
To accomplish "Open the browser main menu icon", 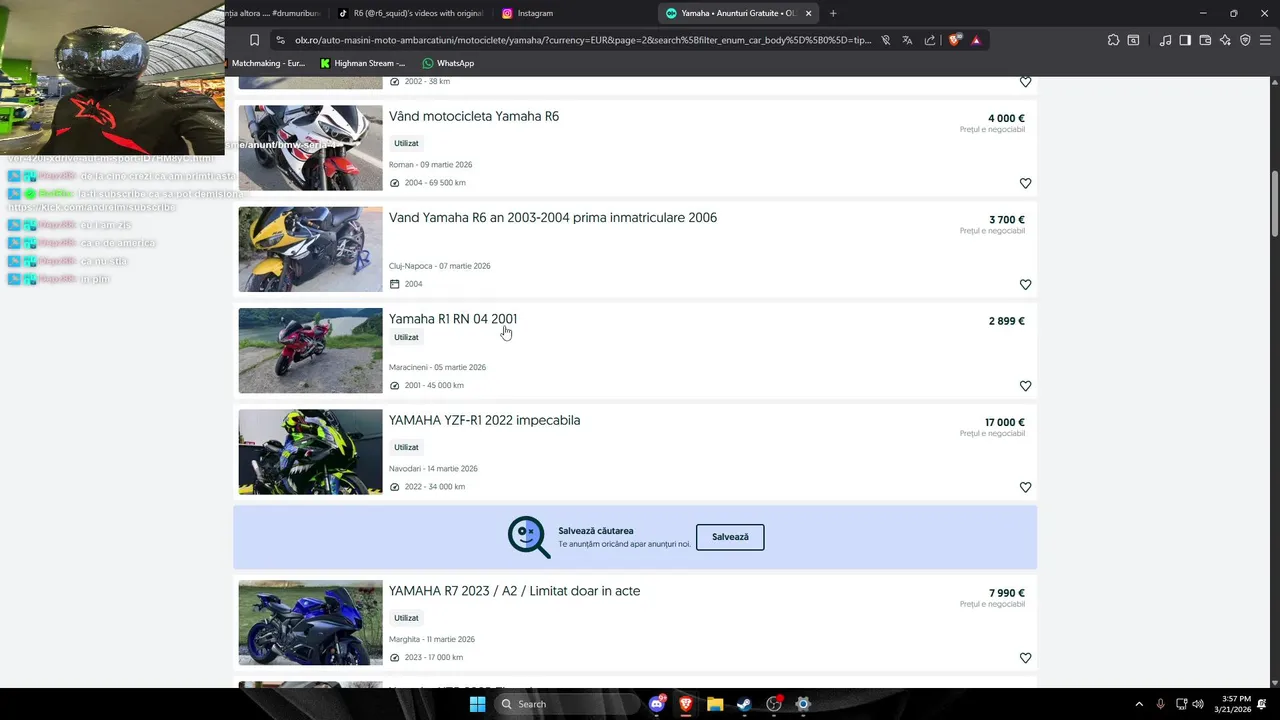I will 1265,40.
